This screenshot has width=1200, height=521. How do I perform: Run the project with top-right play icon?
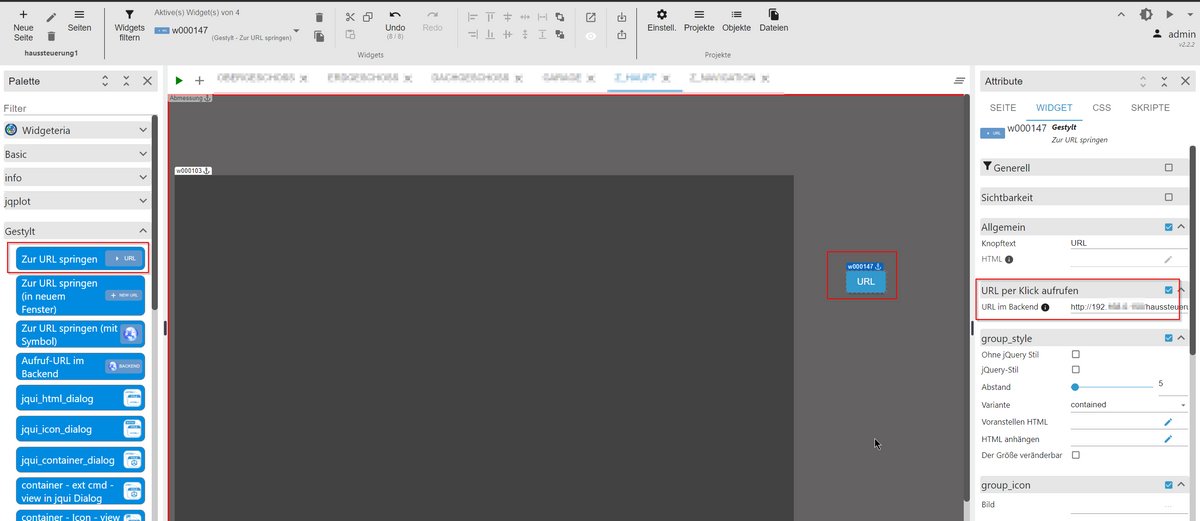pyautogui.click(x=1169, y=14)
